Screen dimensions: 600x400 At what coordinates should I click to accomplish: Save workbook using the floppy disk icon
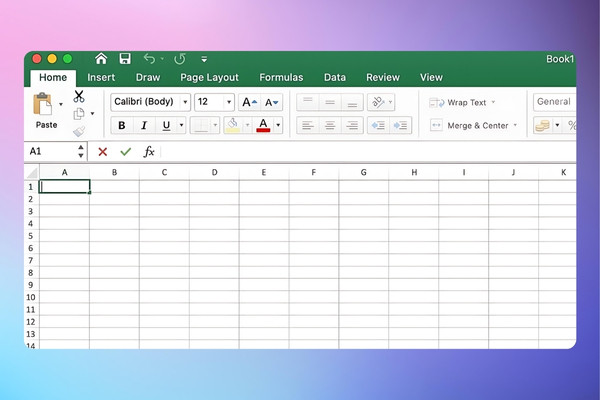(x=125, y=59)
